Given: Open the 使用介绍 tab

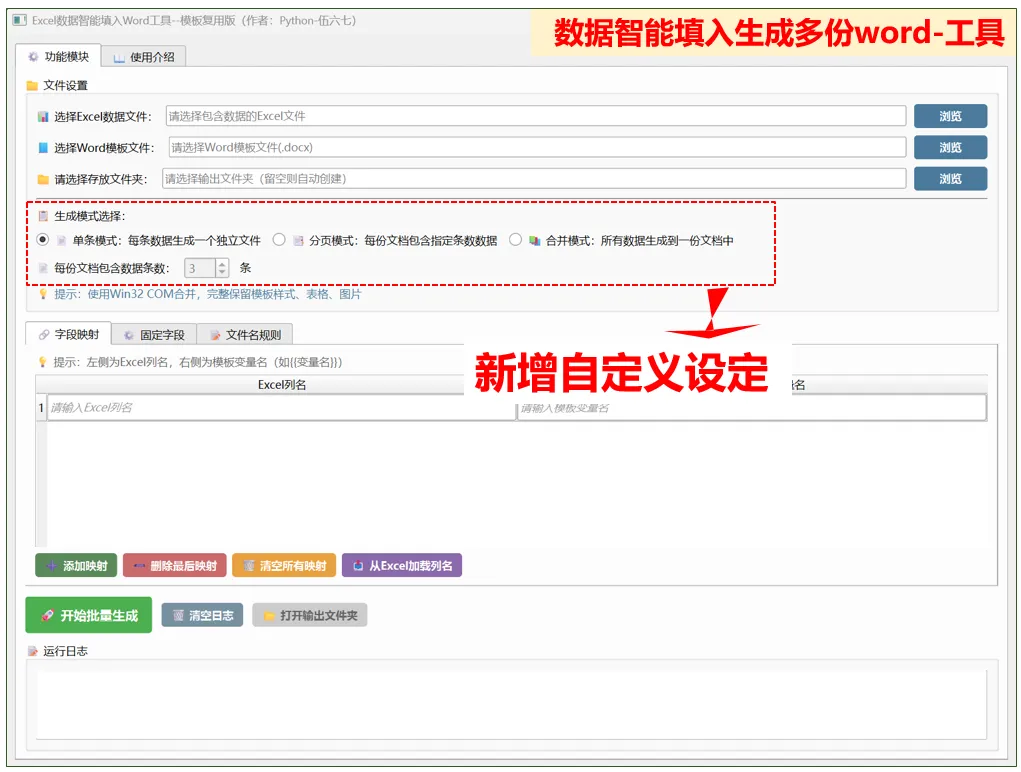Looking at the screenshot, I should 143,57.
